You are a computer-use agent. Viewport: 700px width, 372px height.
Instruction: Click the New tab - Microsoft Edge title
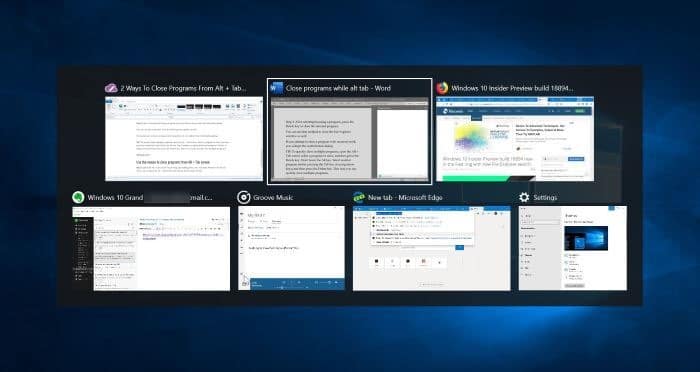(x=405, y=197)
